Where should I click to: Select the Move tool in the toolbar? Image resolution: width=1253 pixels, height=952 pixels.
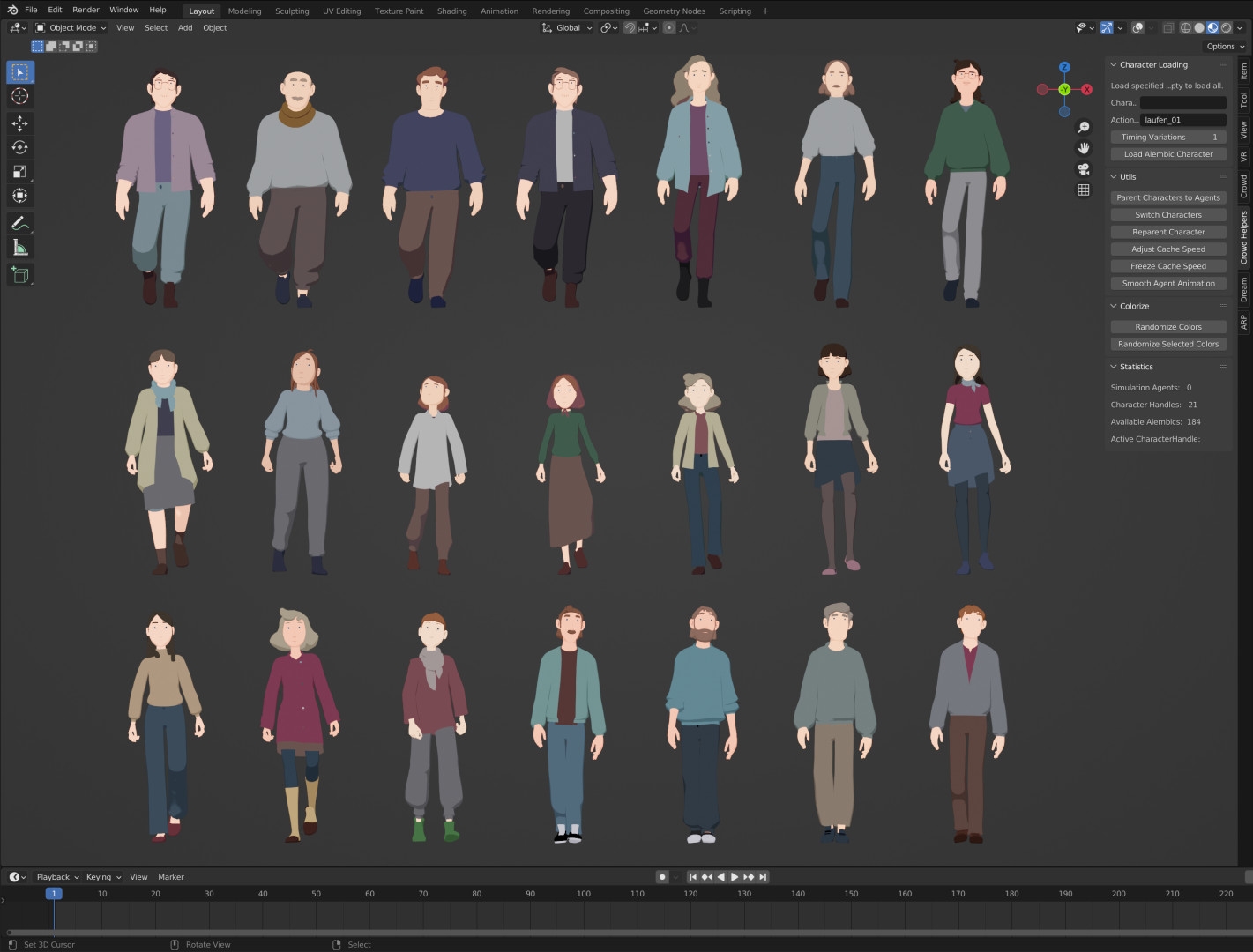click(x=19, y=123)
